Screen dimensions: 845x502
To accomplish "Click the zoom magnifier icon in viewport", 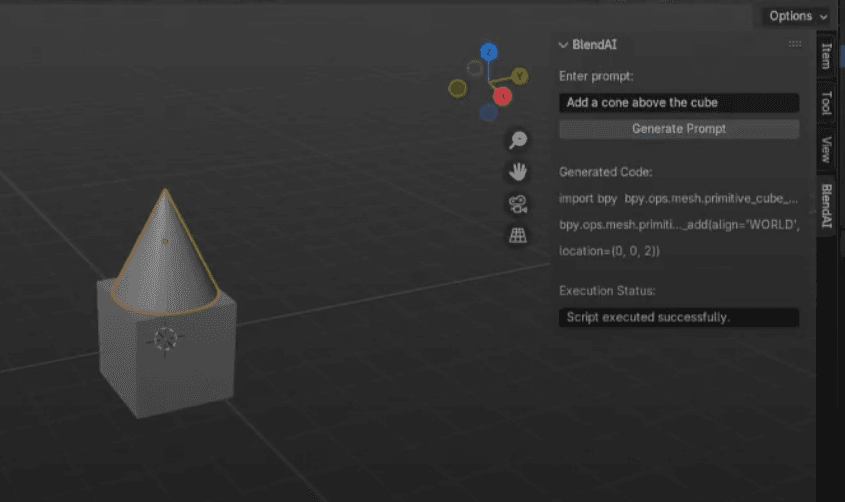I will (518, 140).
